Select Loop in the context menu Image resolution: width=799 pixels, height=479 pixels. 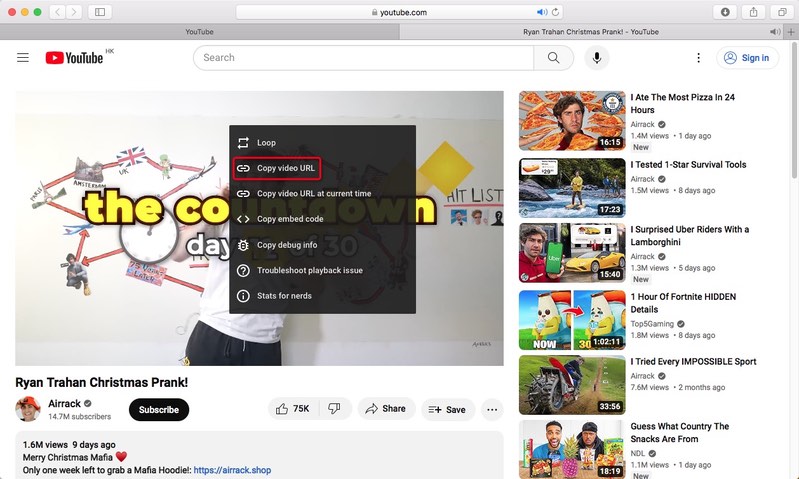click(x=323, y=143)
